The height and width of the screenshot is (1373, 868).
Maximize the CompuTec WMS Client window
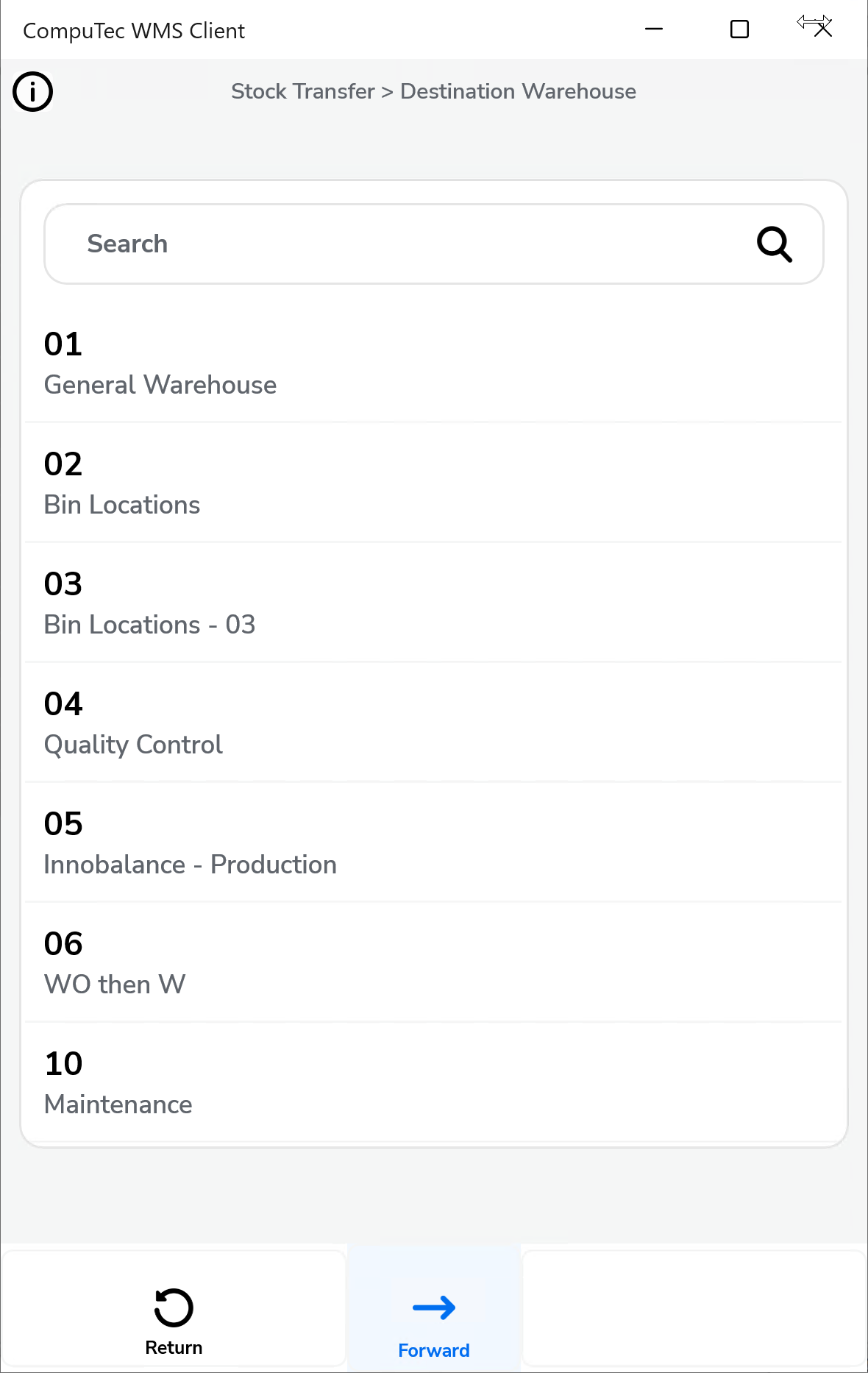[739, 29]
